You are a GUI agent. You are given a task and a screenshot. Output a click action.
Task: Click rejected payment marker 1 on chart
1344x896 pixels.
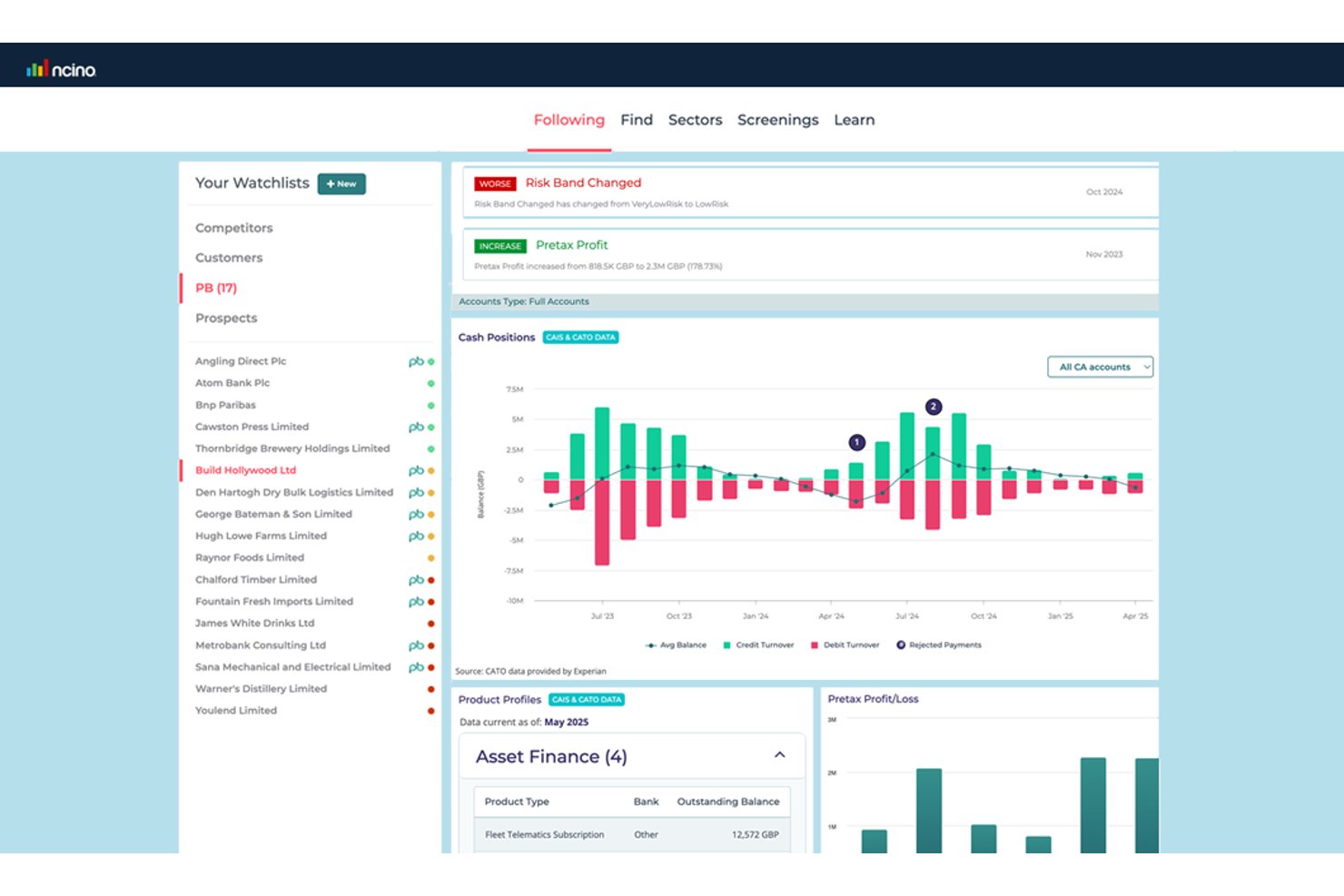(x=856, y=442)
